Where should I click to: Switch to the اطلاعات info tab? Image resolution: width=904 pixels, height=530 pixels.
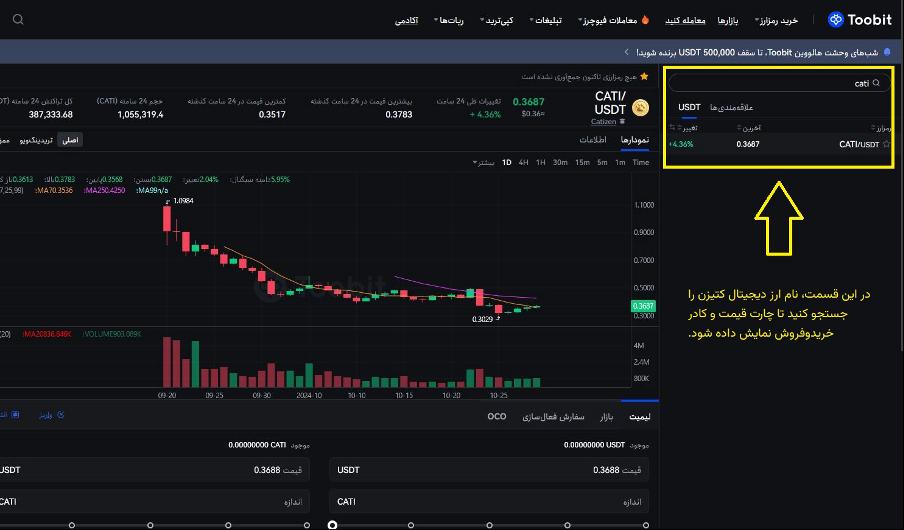pyautogui.click(x=593, y=140)
